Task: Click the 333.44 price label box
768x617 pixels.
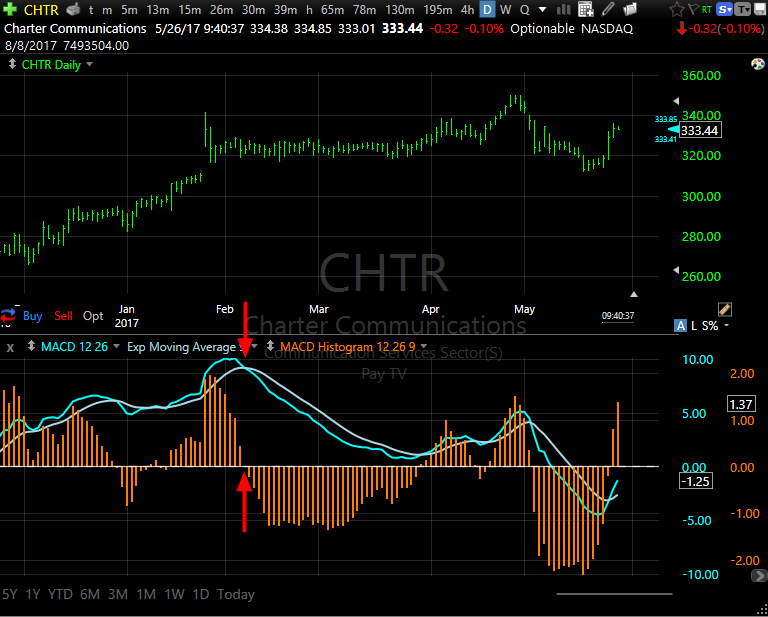Action: 701,130
